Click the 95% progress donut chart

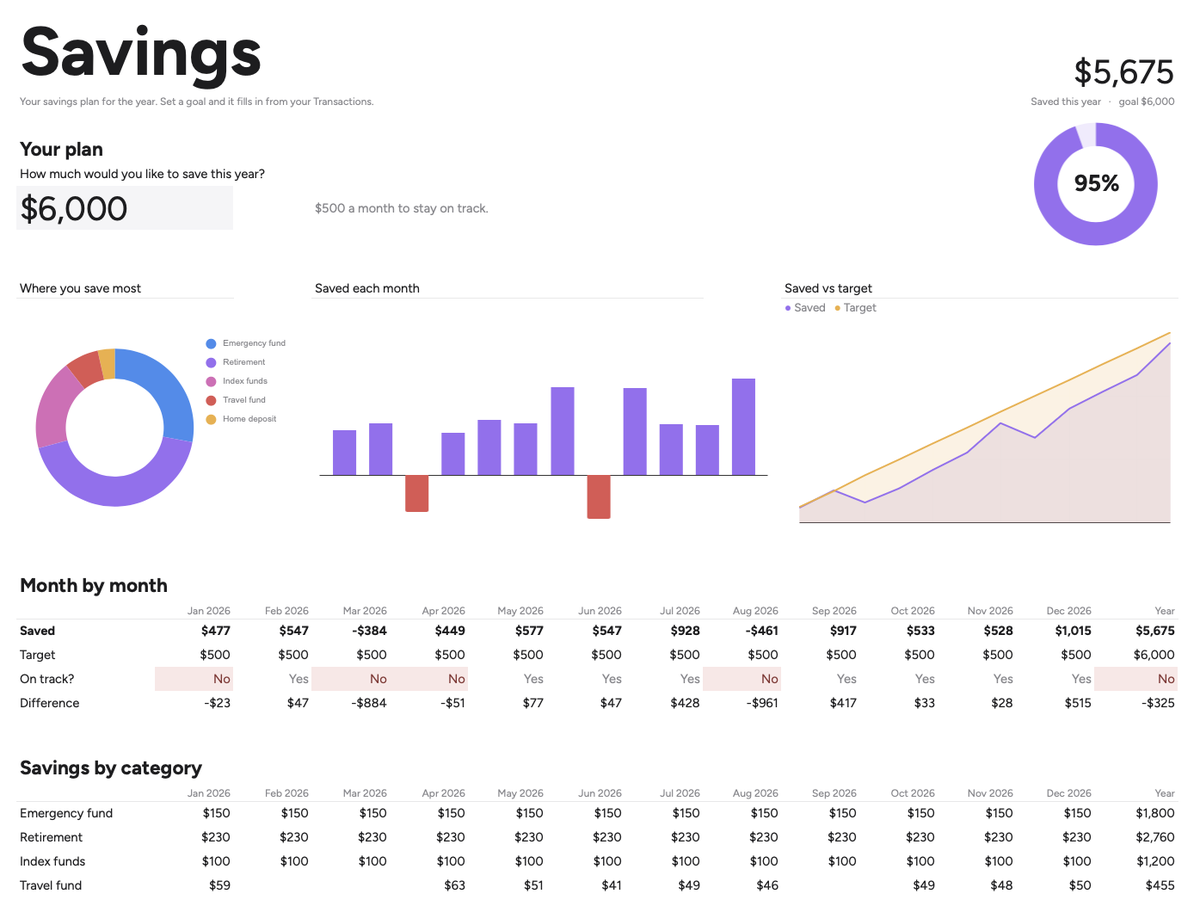point(1095,184)
